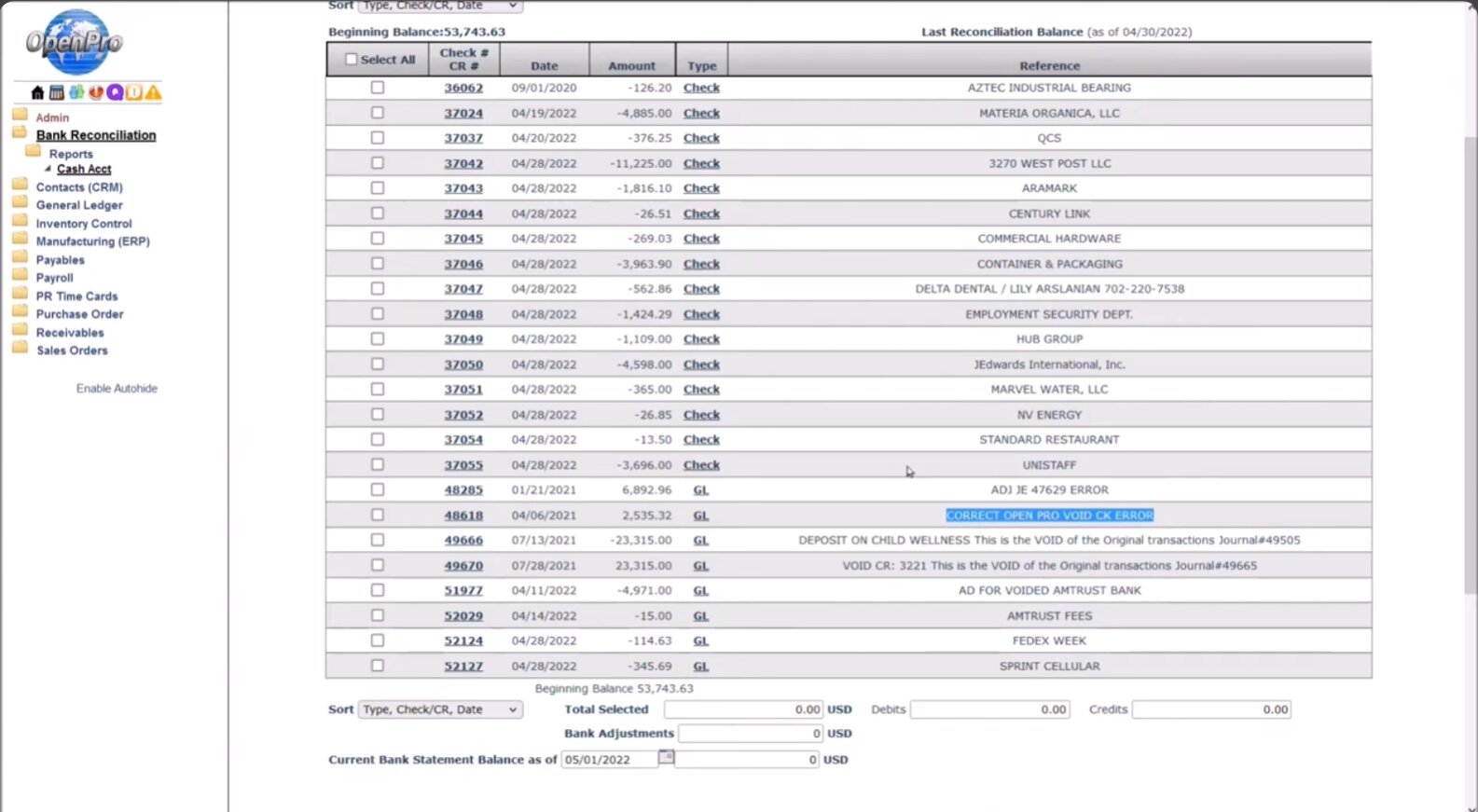The width and height of the screenshot is (1478, 812).
Task: Open Bank Reconciliation in the sidebar
Action: point(96,135)
